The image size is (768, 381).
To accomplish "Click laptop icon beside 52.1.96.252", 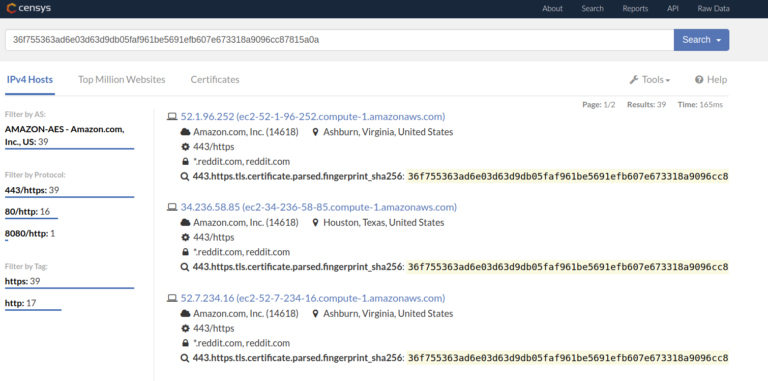I will point(172,117).
